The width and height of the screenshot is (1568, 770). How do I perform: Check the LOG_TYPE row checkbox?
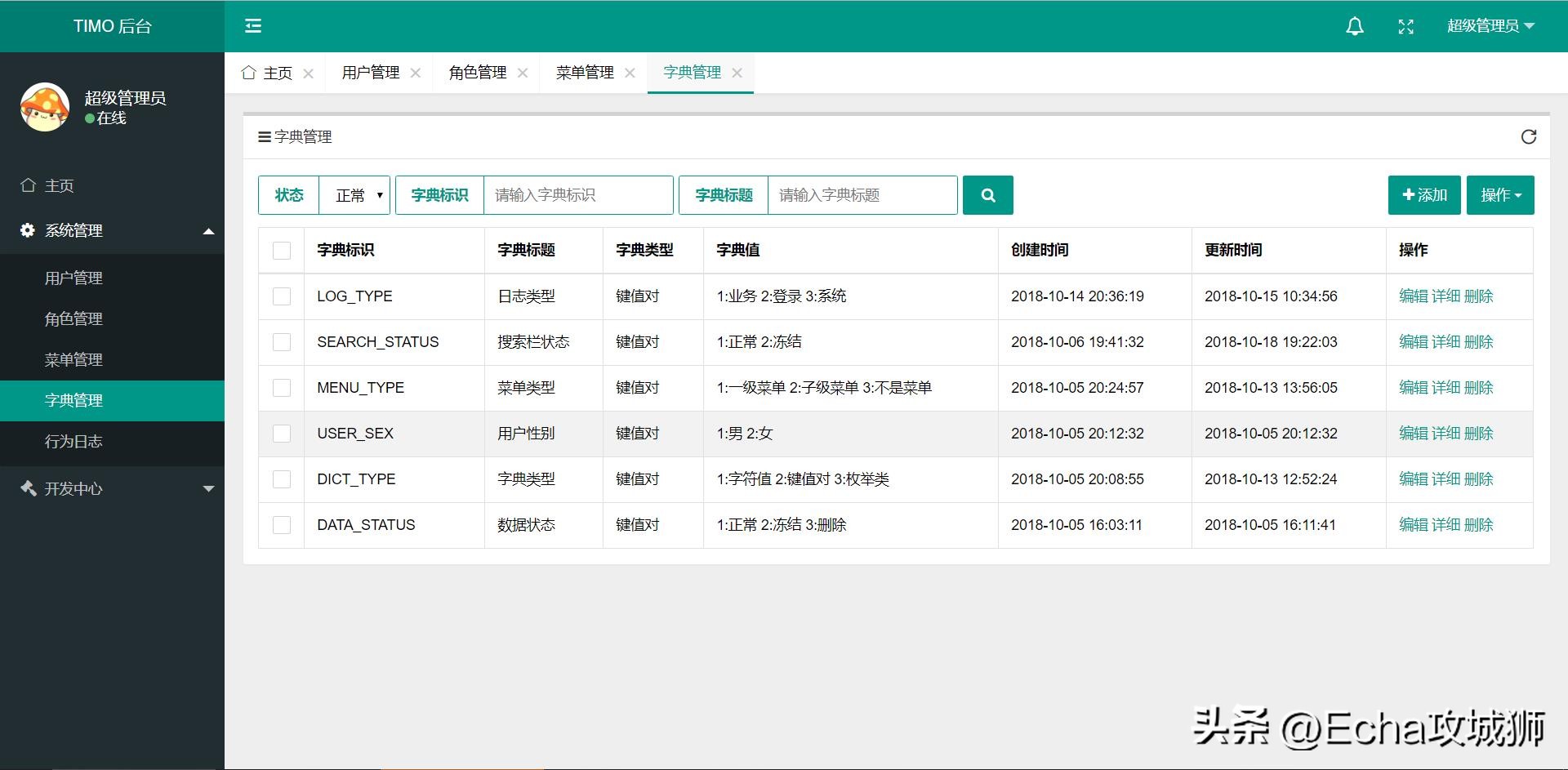[282, 296]
